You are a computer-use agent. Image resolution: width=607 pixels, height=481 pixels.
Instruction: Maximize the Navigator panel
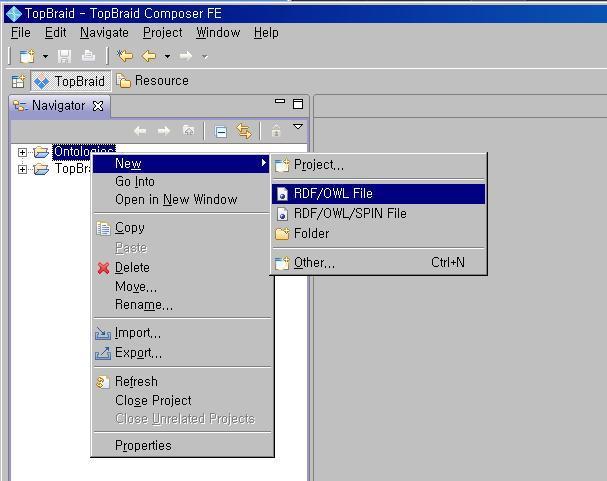pos(298,104)
